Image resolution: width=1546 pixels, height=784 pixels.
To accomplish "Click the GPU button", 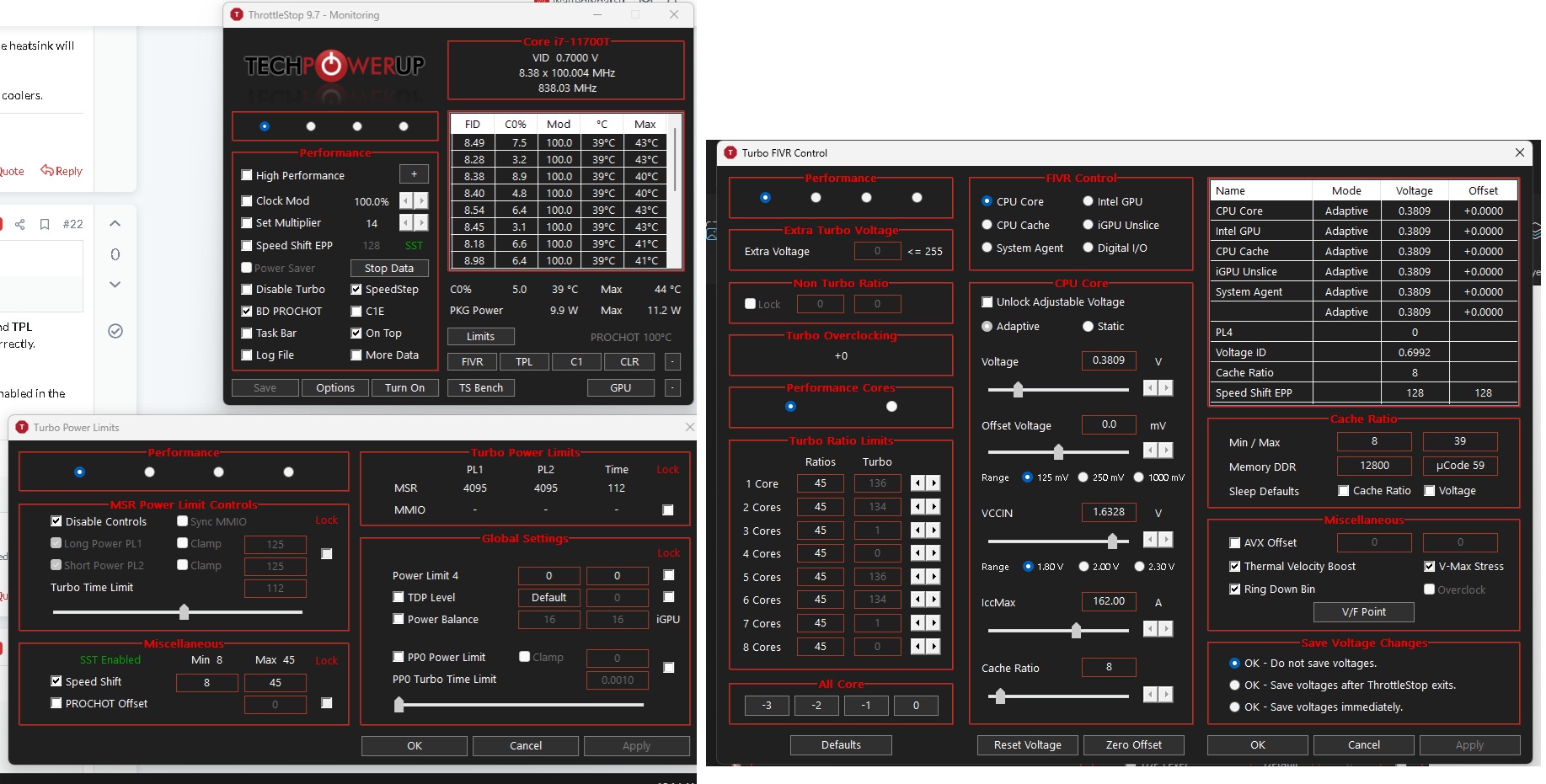I will pyautogui.click(x=621, y=387).
